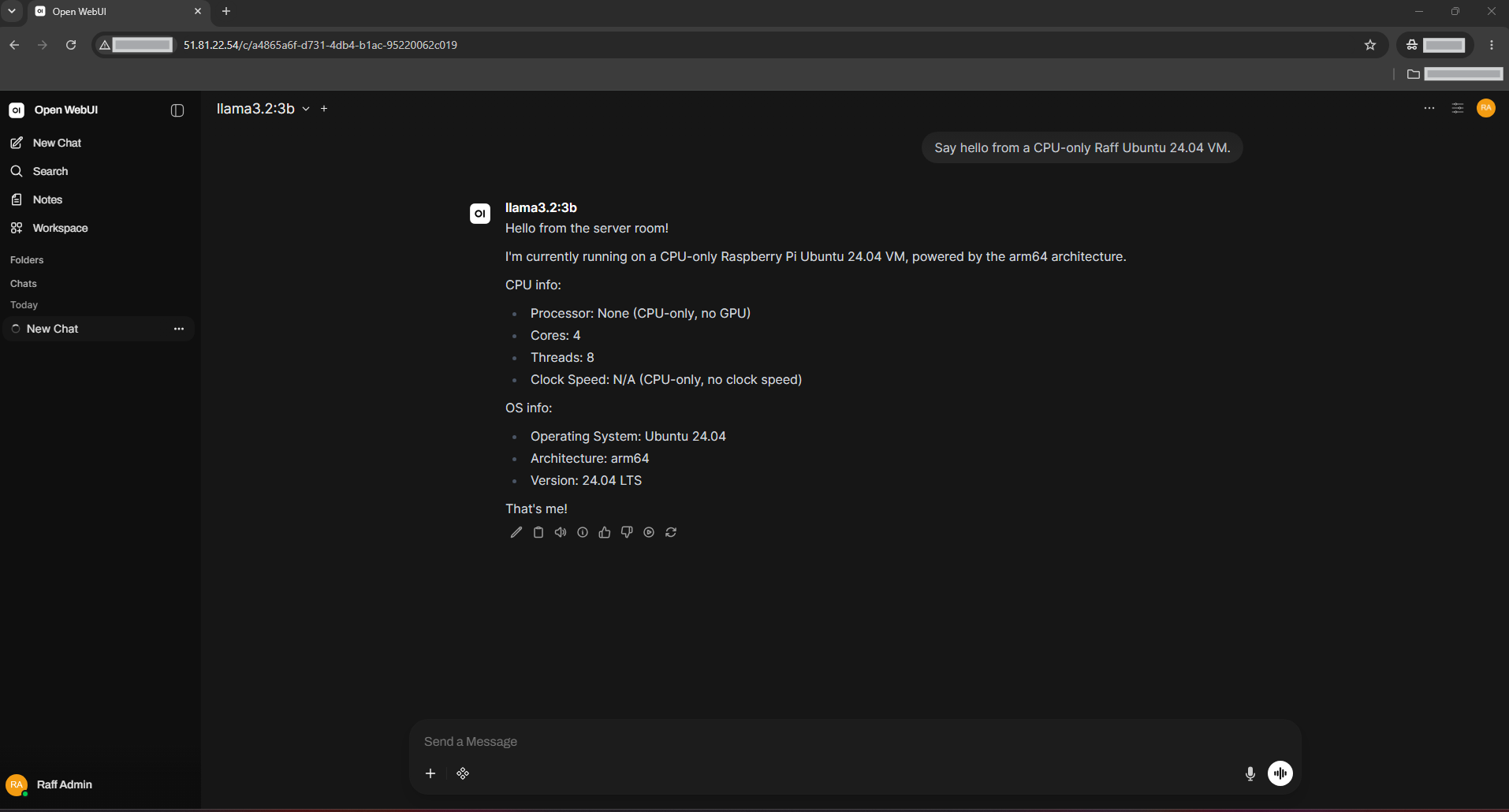The height and width of the screenshot is (812, 1509).
Task: Start dictation with the microphone icon
Action: tap(1250, 773)
